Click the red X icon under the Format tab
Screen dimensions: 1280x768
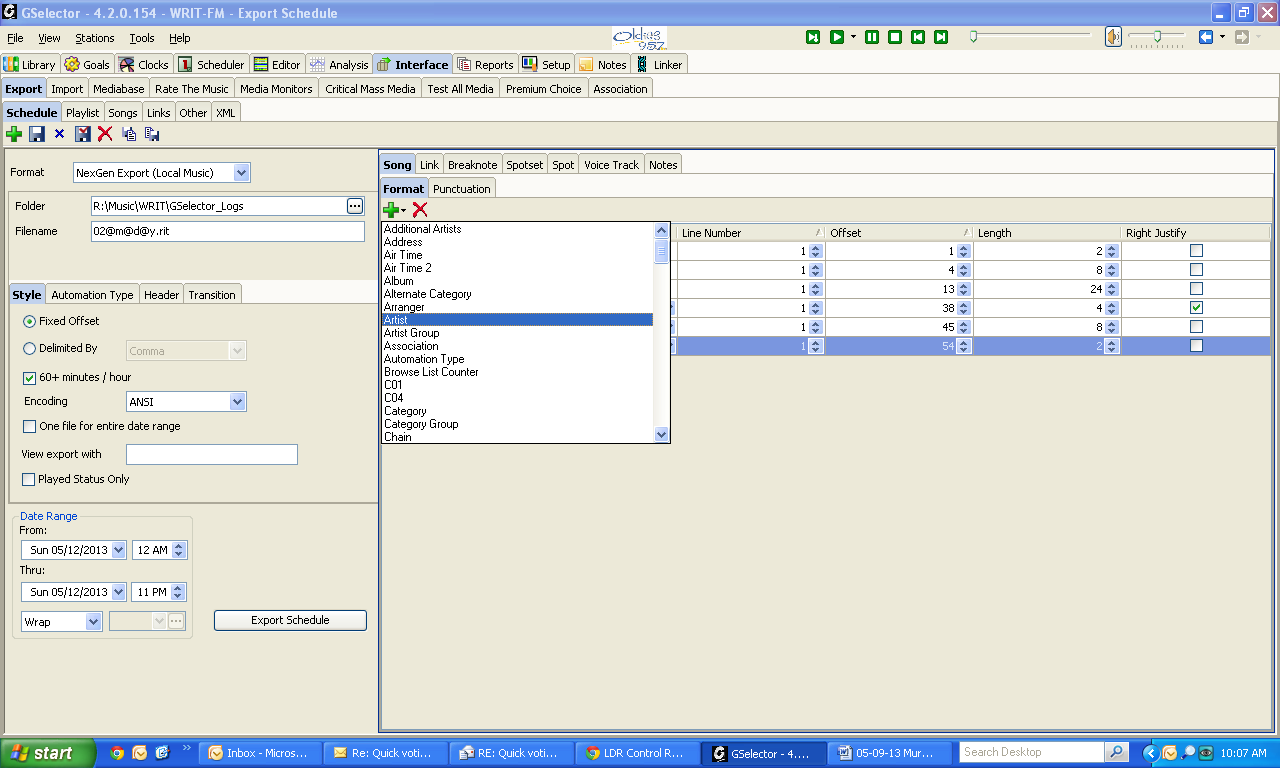click(420, 209)
